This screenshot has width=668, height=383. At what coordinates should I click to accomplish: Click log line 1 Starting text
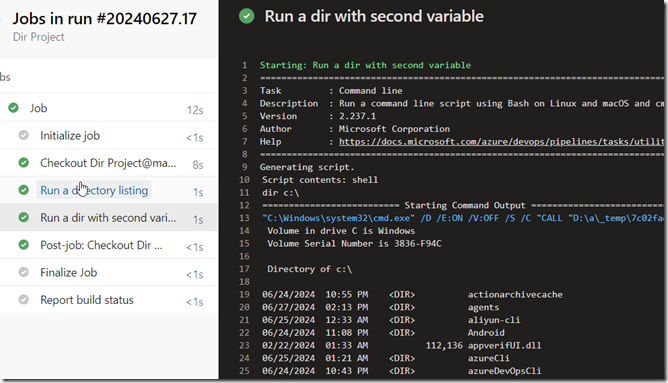(366, 65)
